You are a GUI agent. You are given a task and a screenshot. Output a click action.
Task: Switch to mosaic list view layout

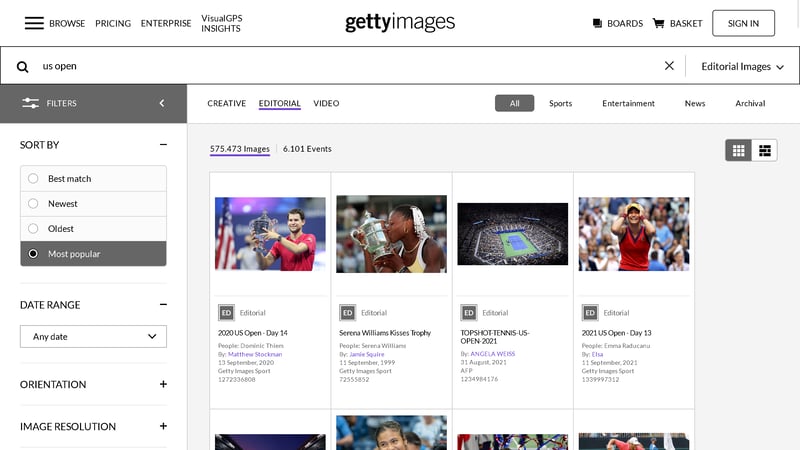765,150
